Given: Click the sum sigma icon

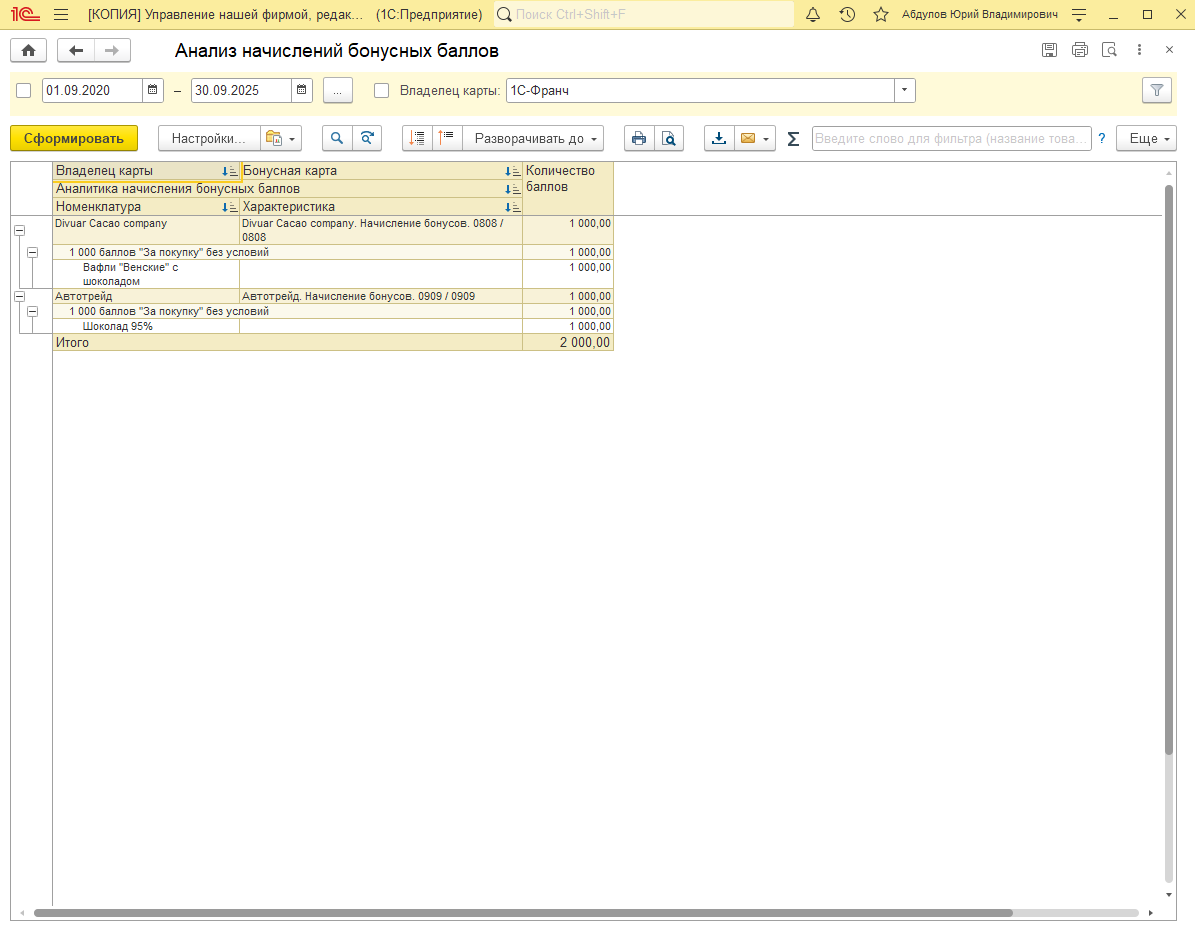Looking at the screenshot, I should [x=793, y=139].
